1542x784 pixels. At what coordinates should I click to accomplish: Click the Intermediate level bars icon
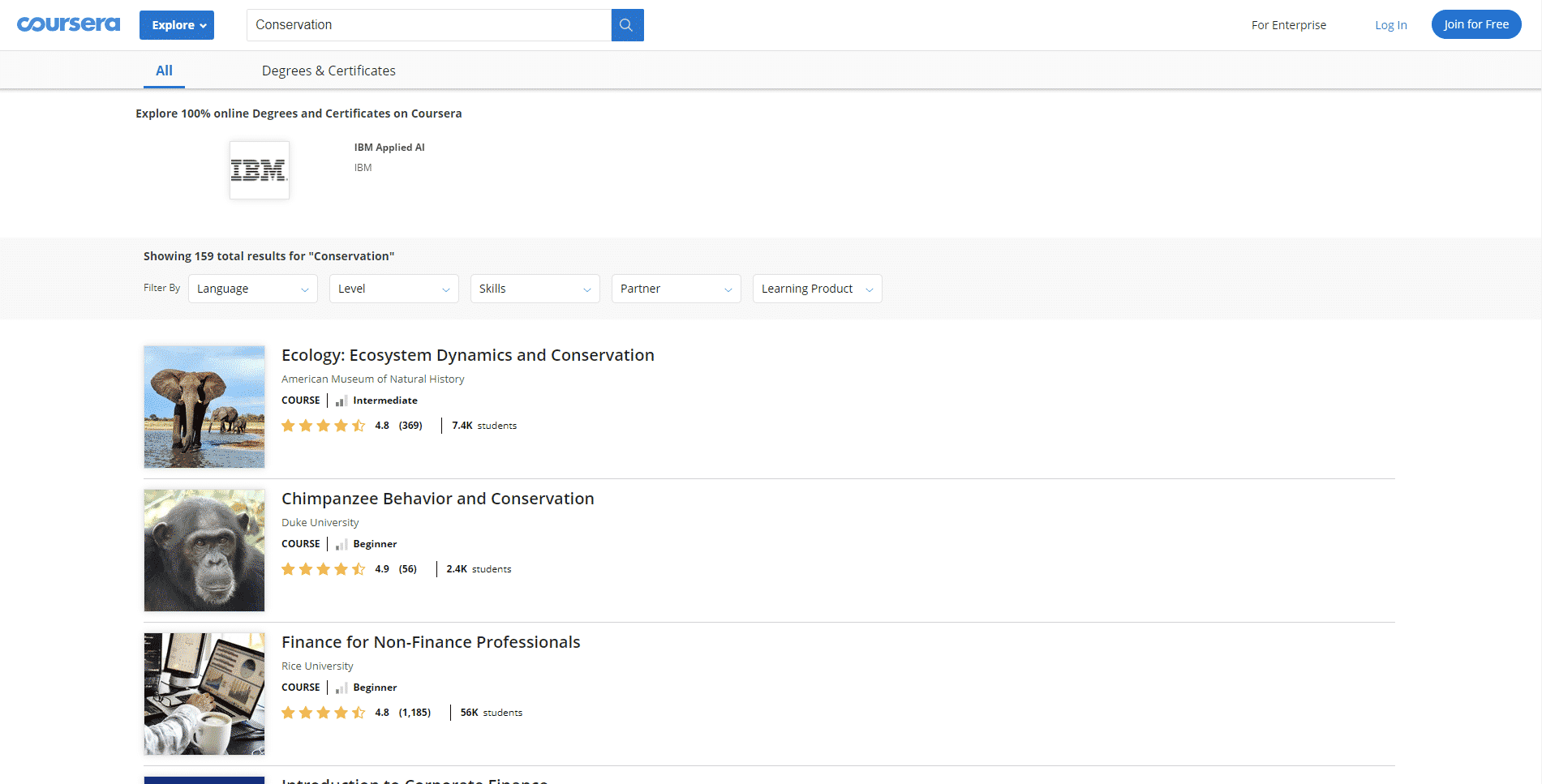tap(341, 401)
